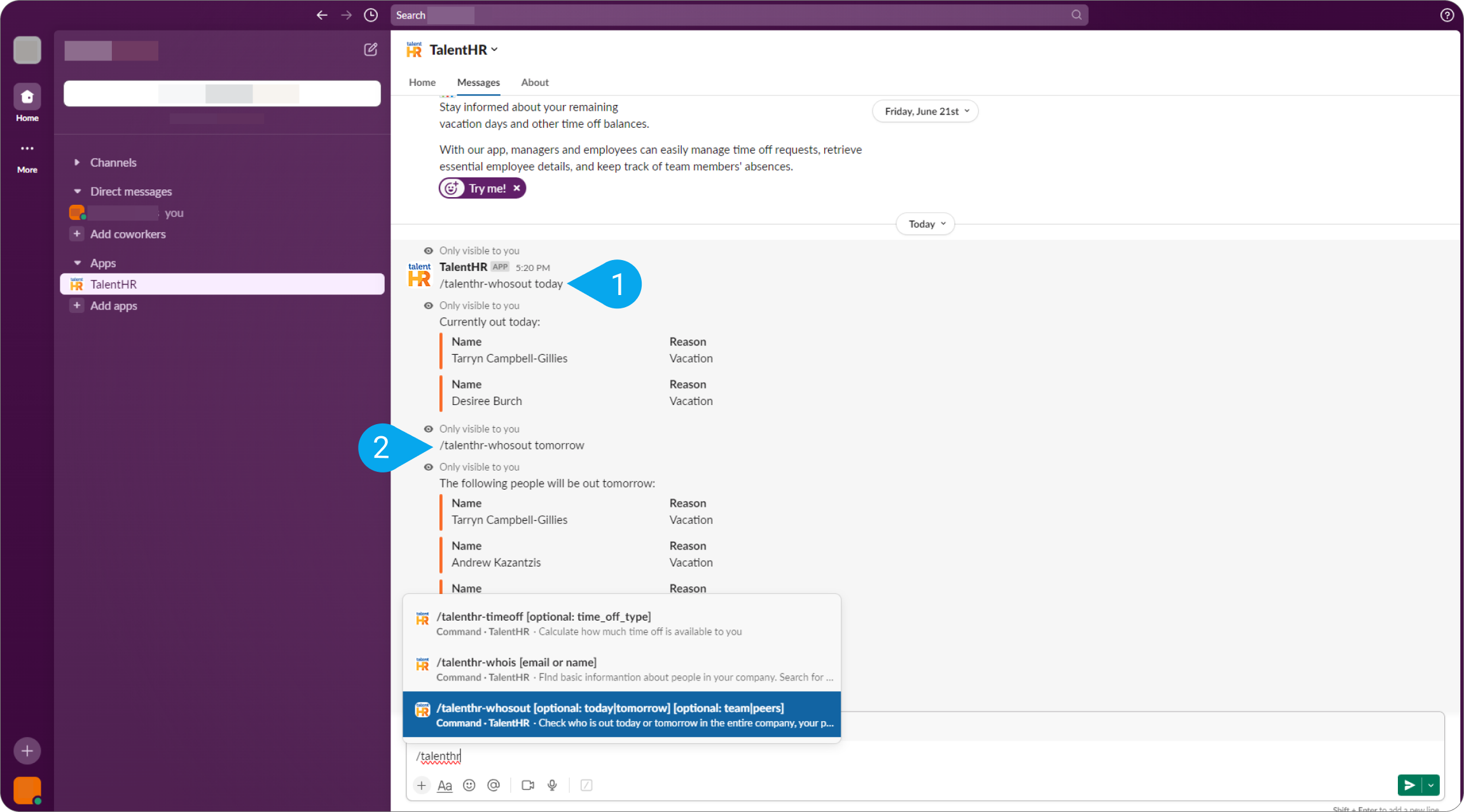1464x812 pixels.
Task: Switch to the Home tab
Action: [422, 82]
